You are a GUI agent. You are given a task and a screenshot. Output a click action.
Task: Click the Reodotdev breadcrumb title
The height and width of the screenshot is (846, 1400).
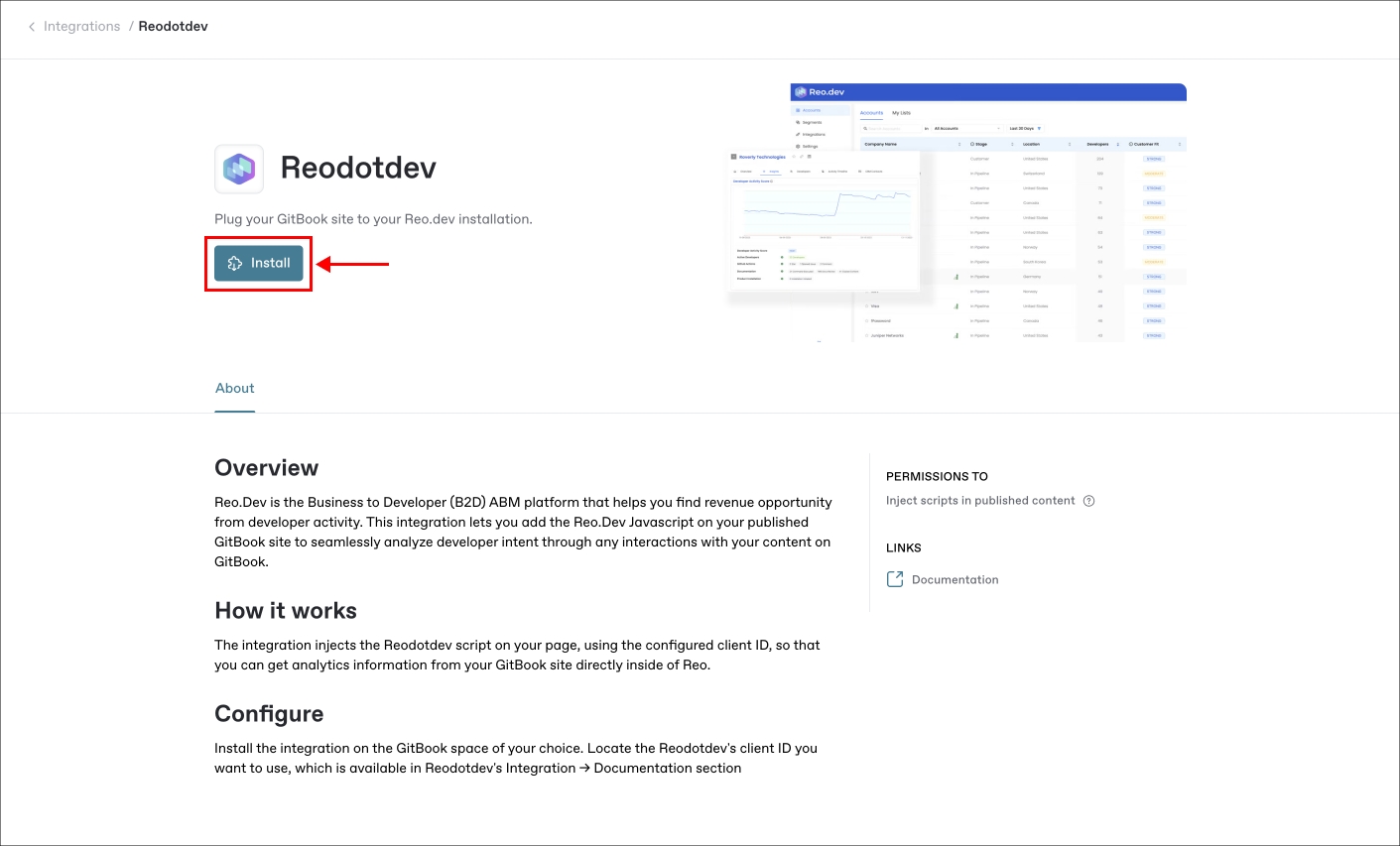click(x=173, y=27)
